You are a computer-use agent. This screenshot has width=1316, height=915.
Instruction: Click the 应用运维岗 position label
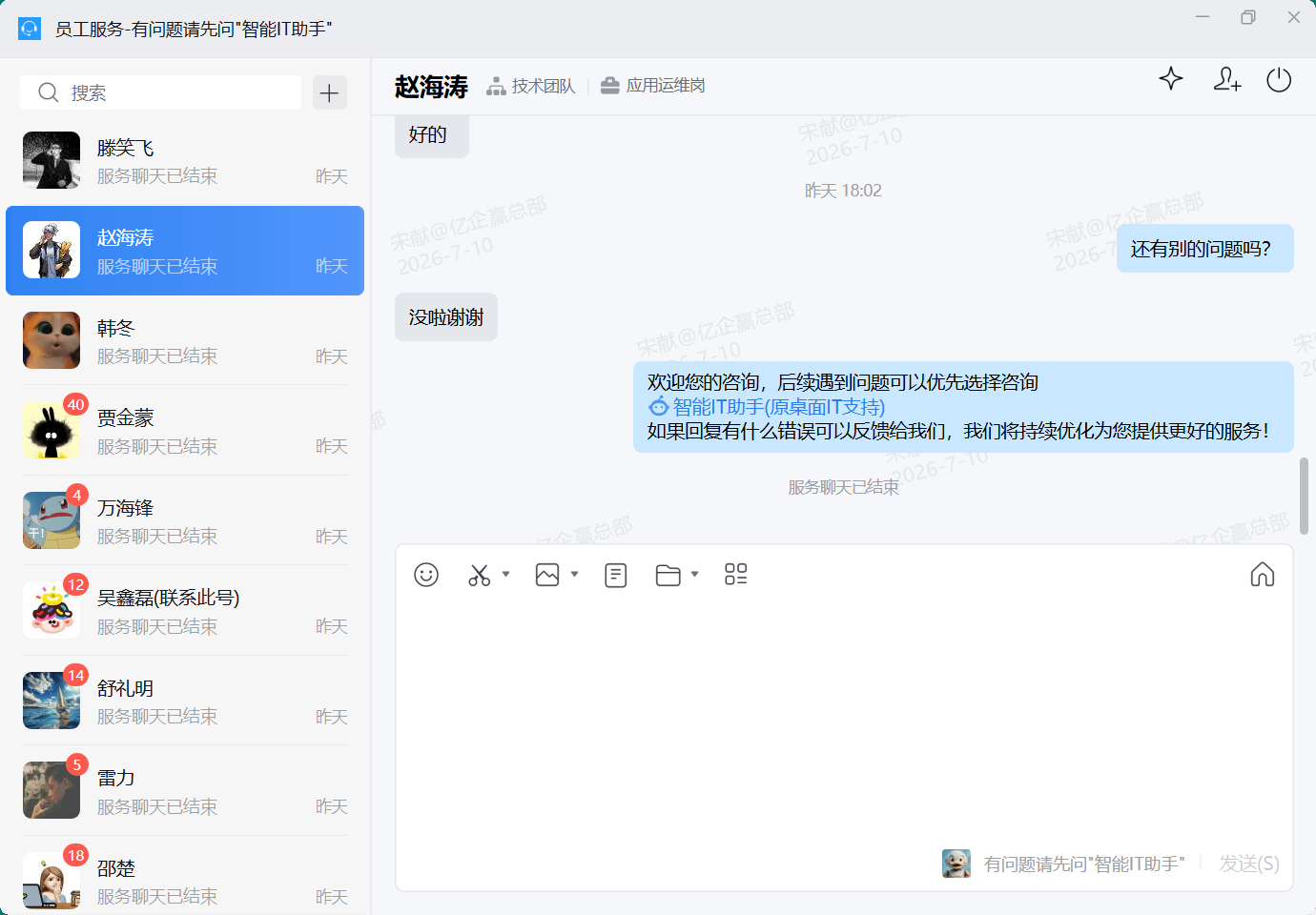[666, 86]
